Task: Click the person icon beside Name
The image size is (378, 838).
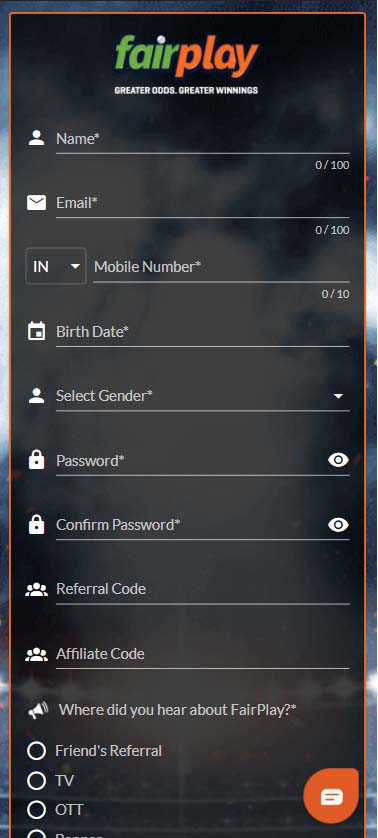Action: click(36, 138)
